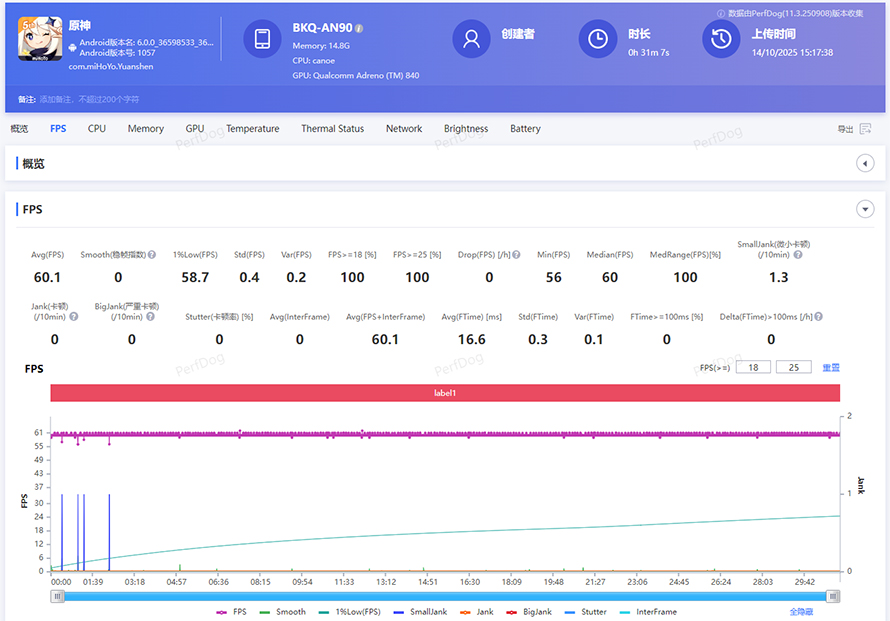Expand the 概览 section arrow
This screenshot has width=890, height=621.
coord(865,163)
